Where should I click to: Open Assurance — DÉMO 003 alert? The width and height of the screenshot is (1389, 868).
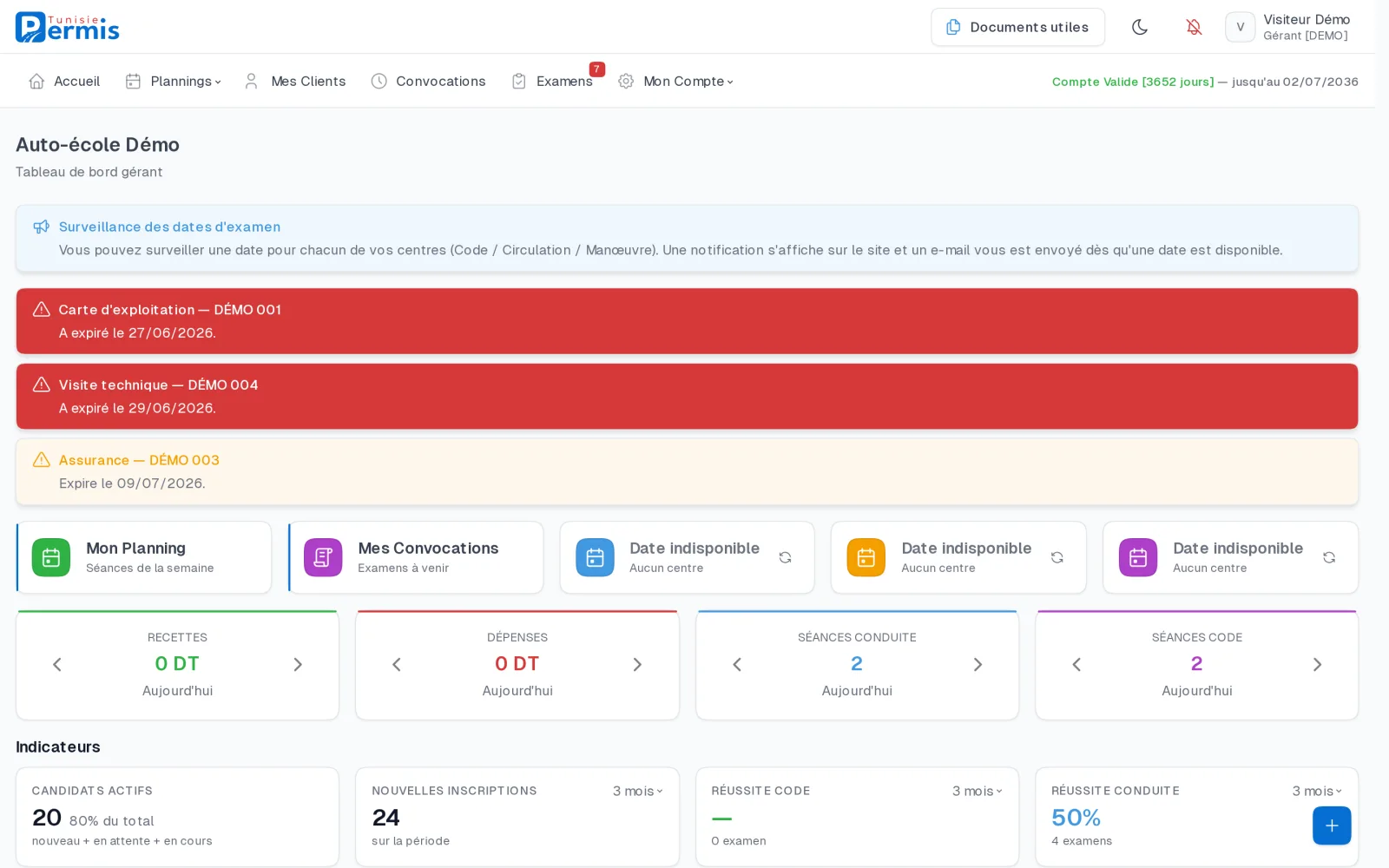pos(687,471)
